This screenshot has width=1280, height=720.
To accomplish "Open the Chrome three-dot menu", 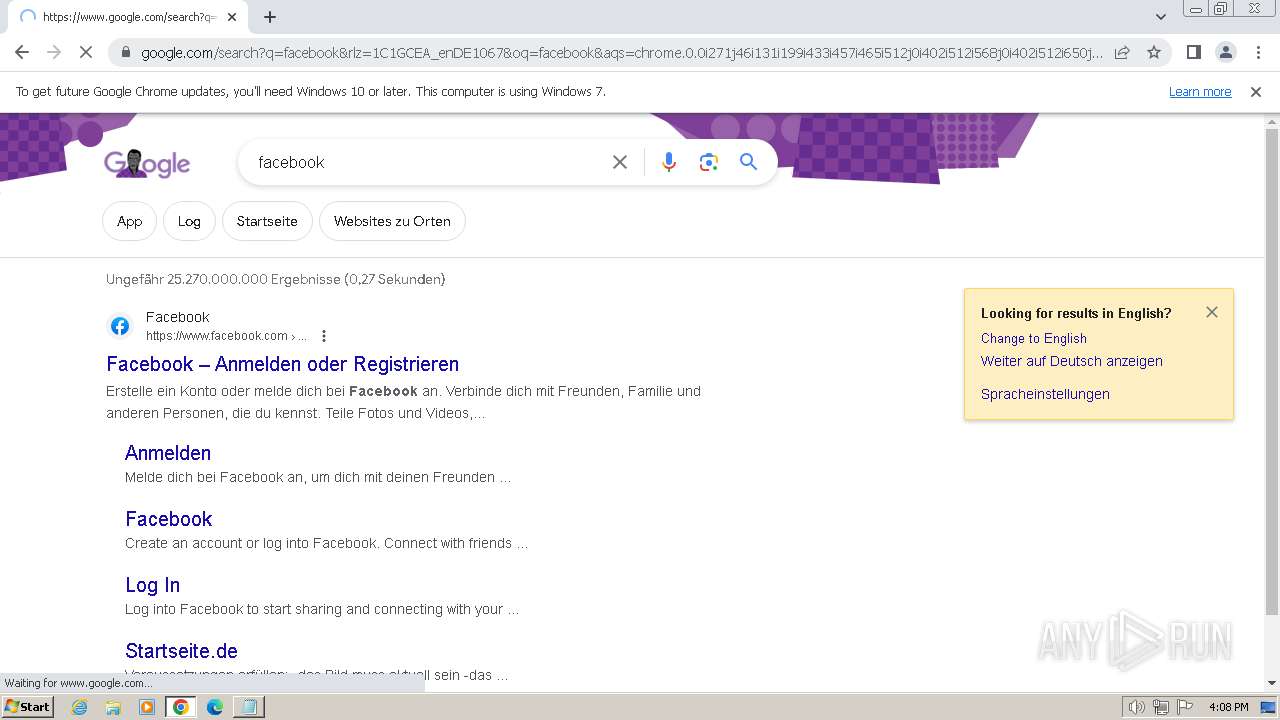I will 1258,52.
